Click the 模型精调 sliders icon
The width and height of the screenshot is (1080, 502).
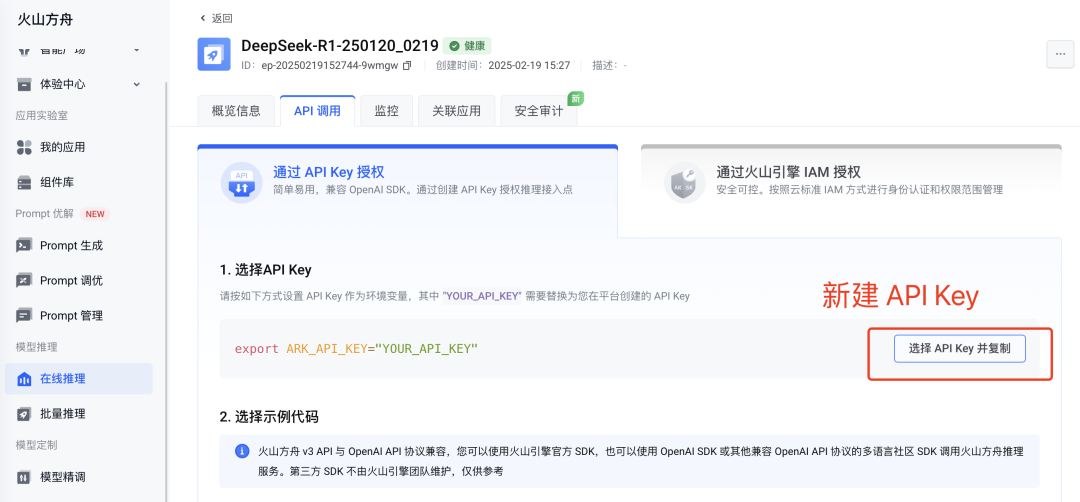[25, 477]
